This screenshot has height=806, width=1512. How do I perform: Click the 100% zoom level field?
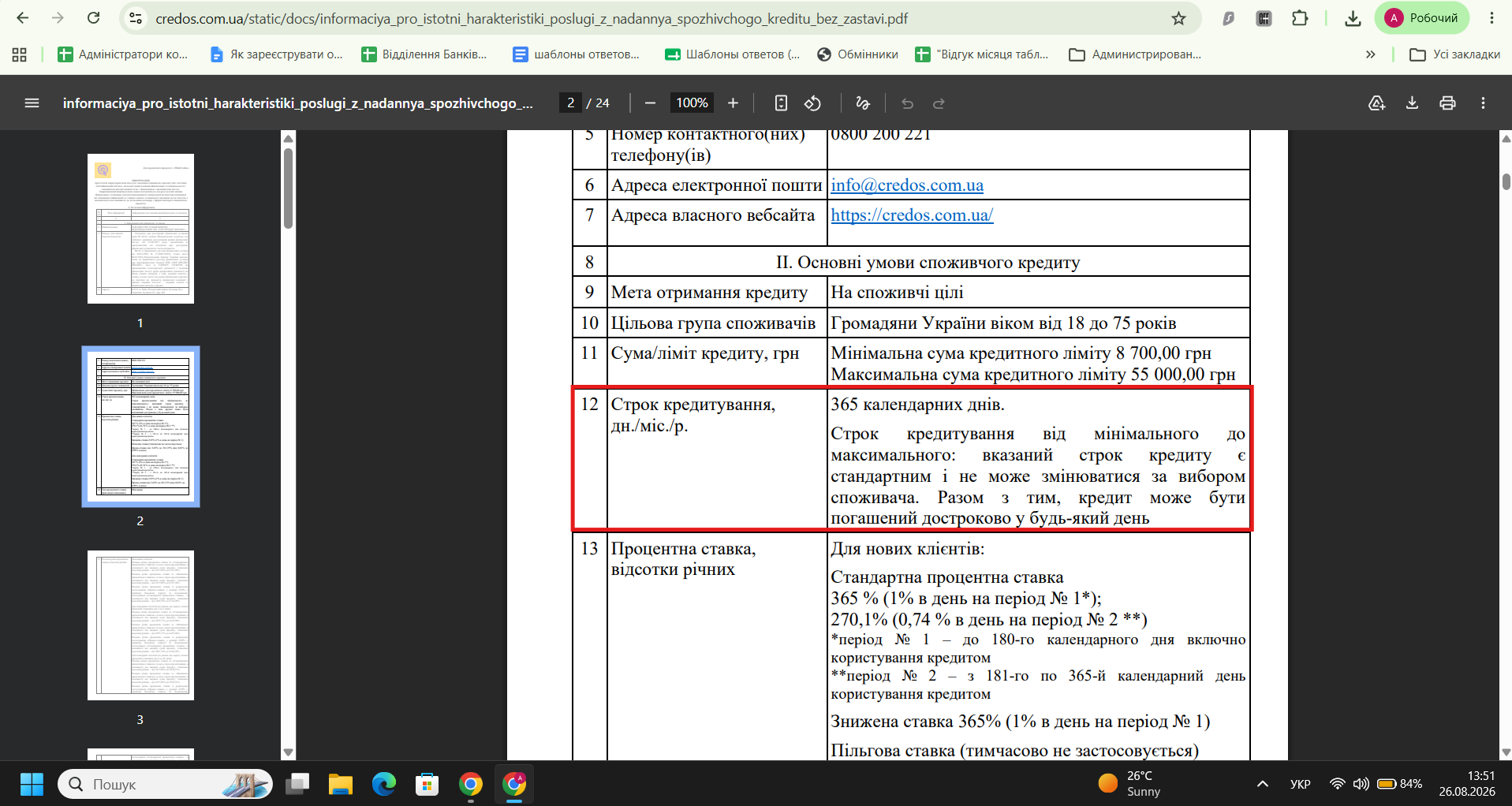click(692, 103)
